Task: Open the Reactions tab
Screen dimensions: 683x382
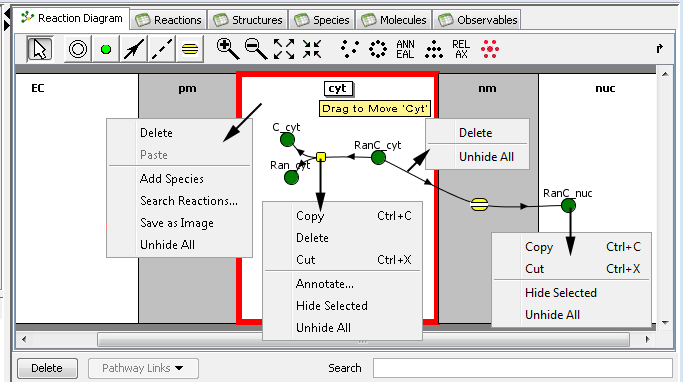Action: 169,20
